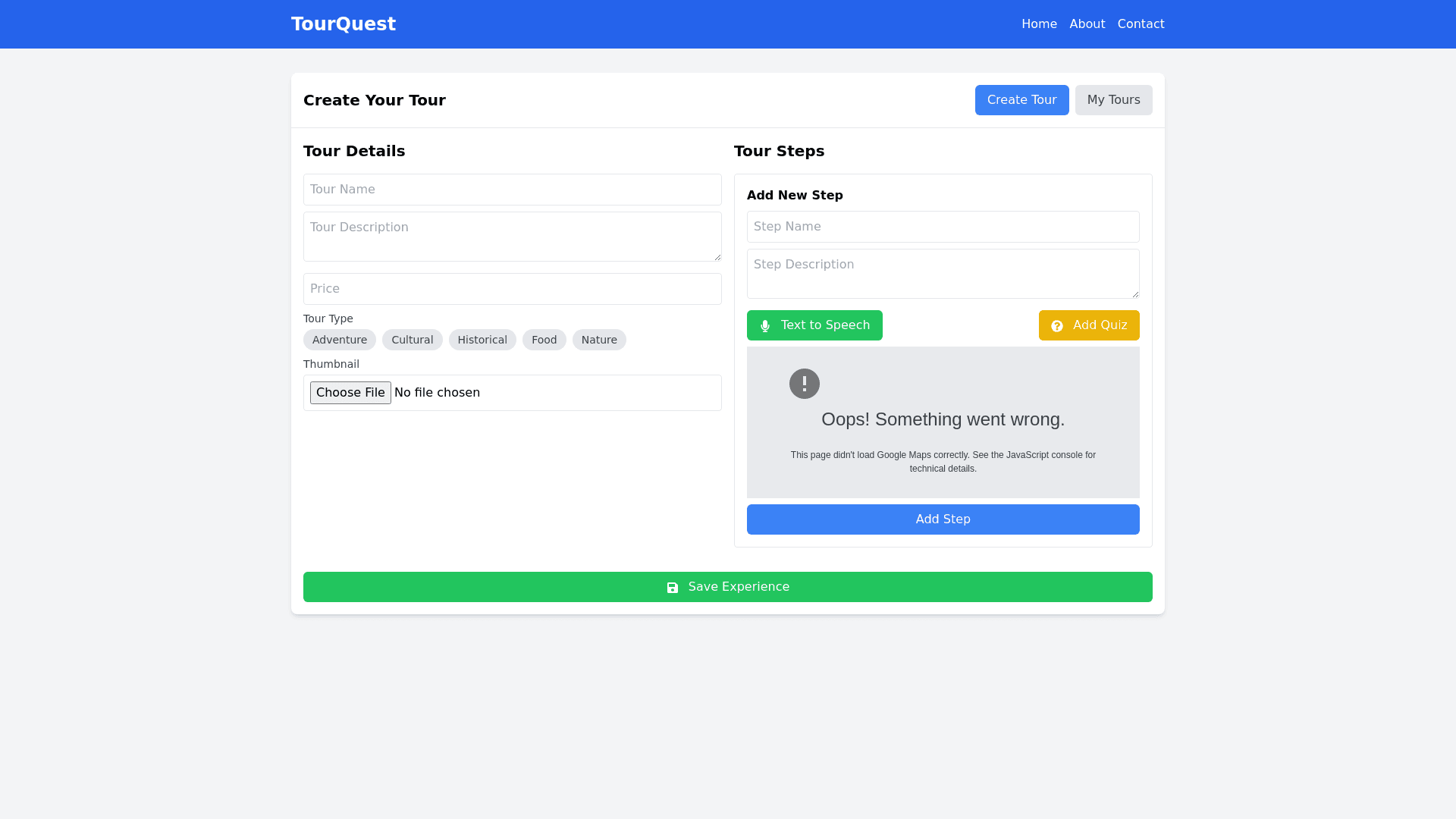Toggle the Adventure tour type chip
This screenshot has width=1456, height=819.
click(339, 340)
